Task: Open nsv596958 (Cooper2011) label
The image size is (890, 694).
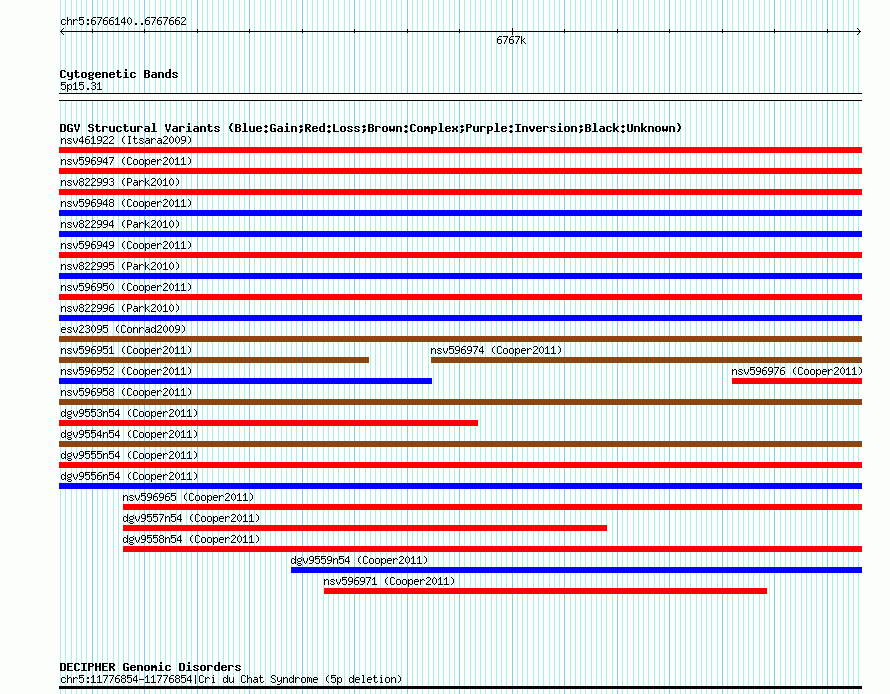Action: coord(126,392)
